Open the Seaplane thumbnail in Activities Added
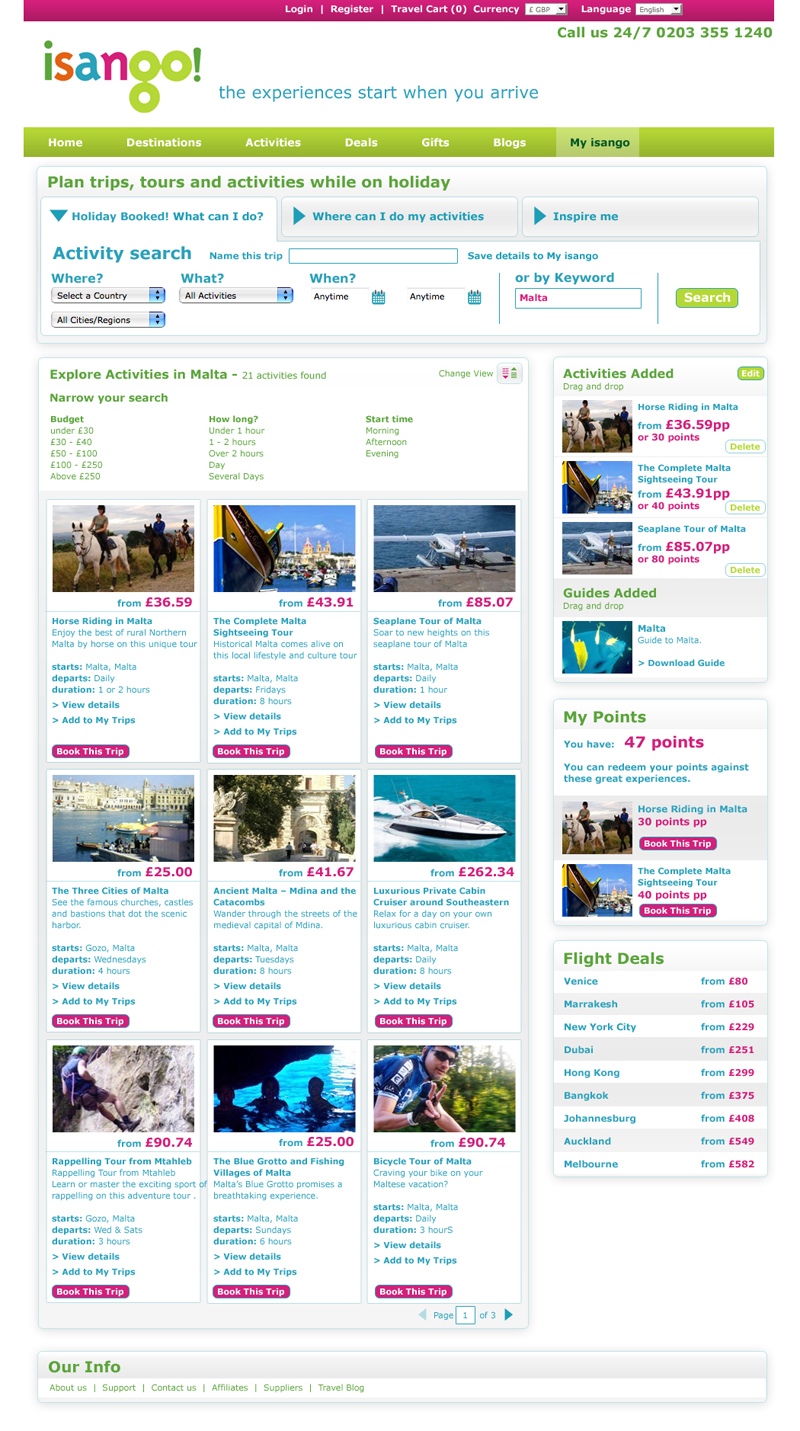Viewport: 800px width, 1431px height. [x=597, y=548]
